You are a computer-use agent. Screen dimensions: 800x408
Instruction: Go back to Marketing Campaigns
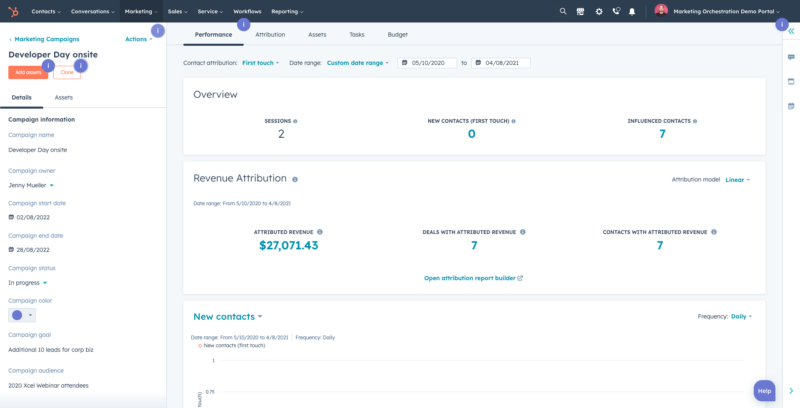[44, 39]
